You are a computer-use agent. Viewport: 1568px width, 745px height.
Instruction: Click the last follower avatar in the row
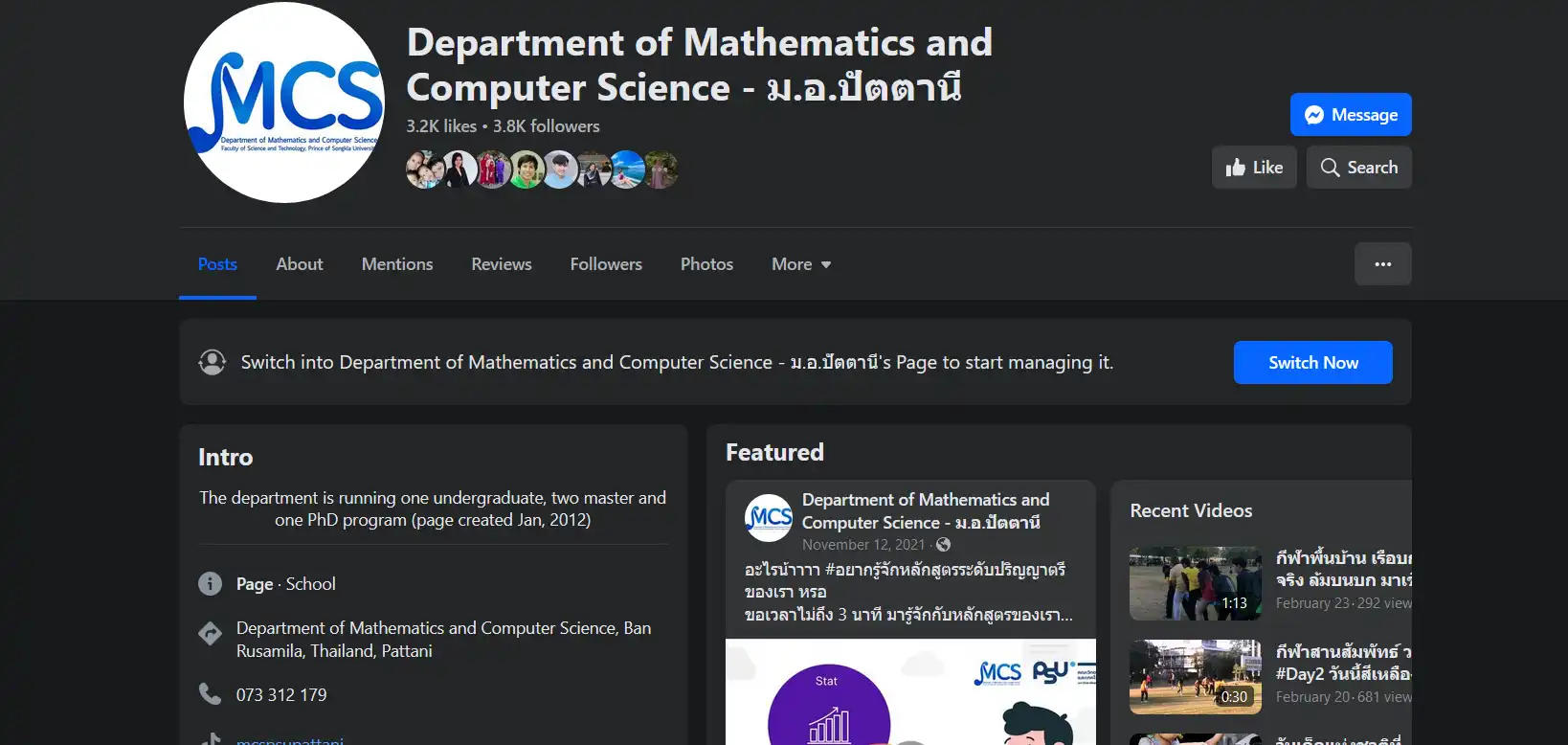pos(660,169)
